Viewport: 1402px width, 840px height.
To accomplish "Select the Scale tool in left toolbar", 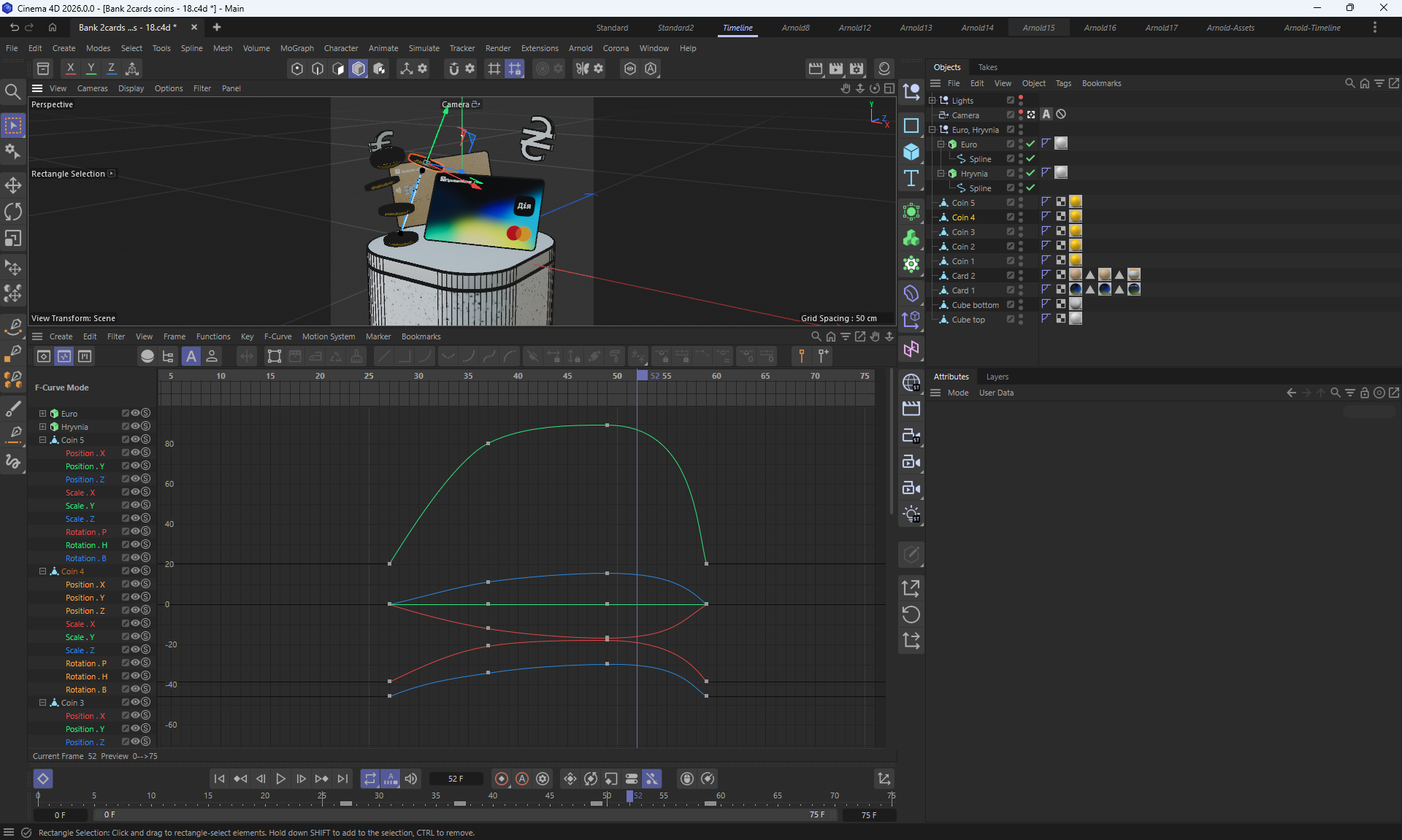I will pos(13,239).
